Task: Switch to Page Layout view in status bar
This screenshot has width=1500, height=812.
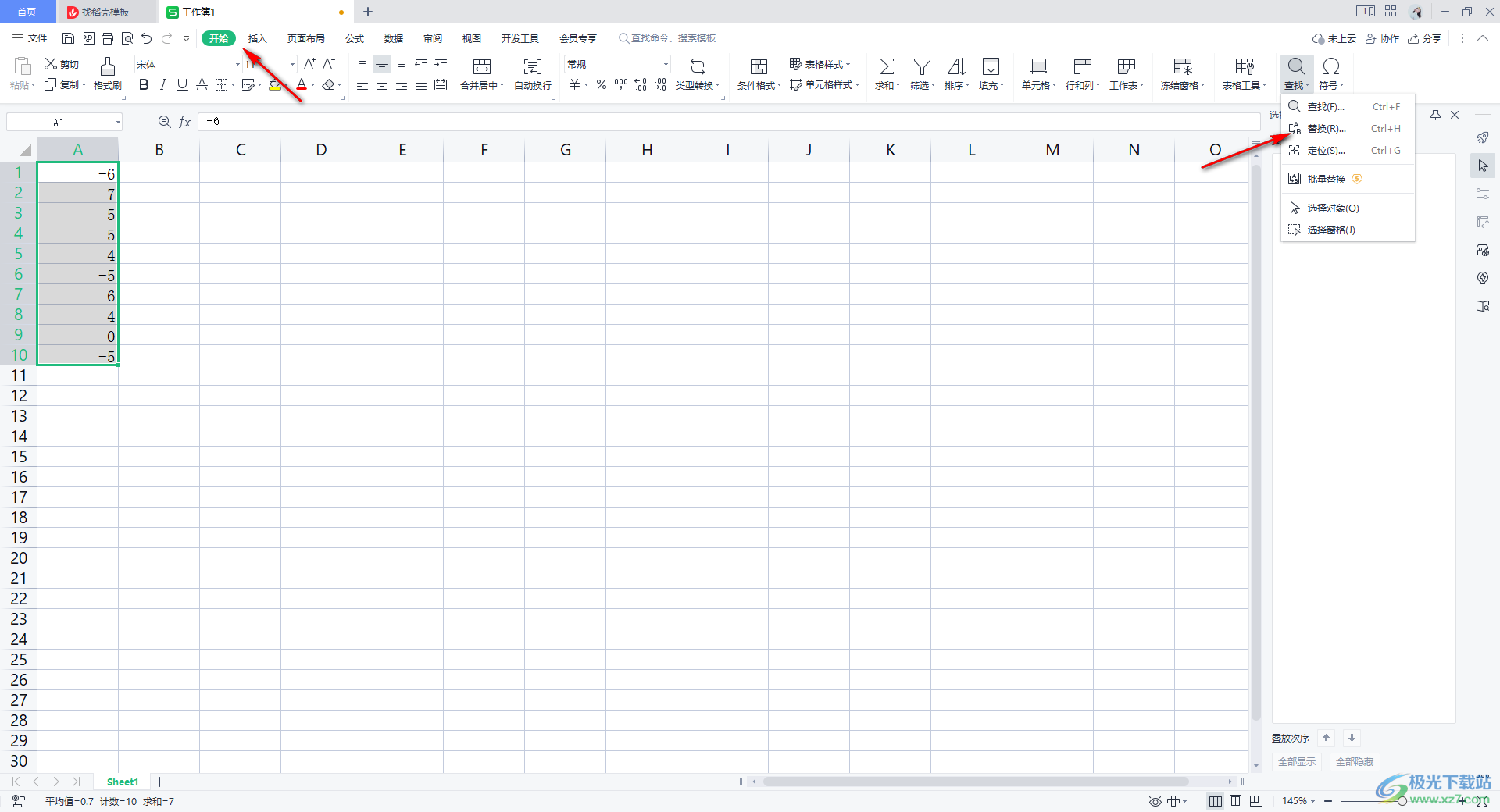Action: pos(1235,801)
